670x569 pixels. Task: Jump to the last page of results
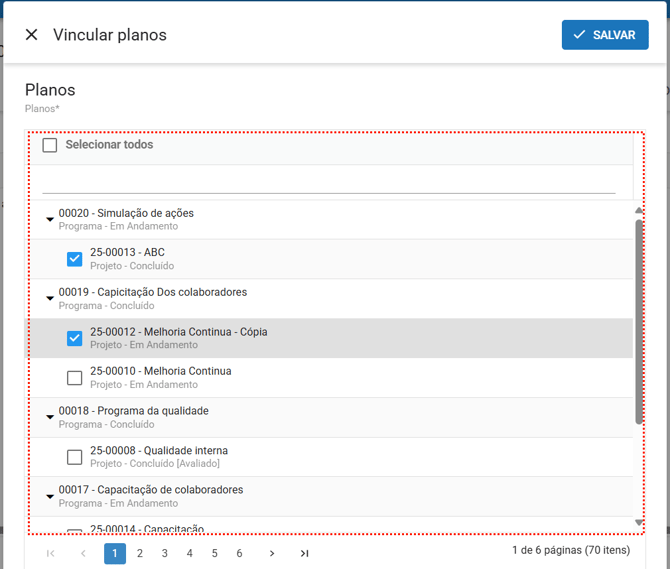pyautogui.click(x=304, y=553)
